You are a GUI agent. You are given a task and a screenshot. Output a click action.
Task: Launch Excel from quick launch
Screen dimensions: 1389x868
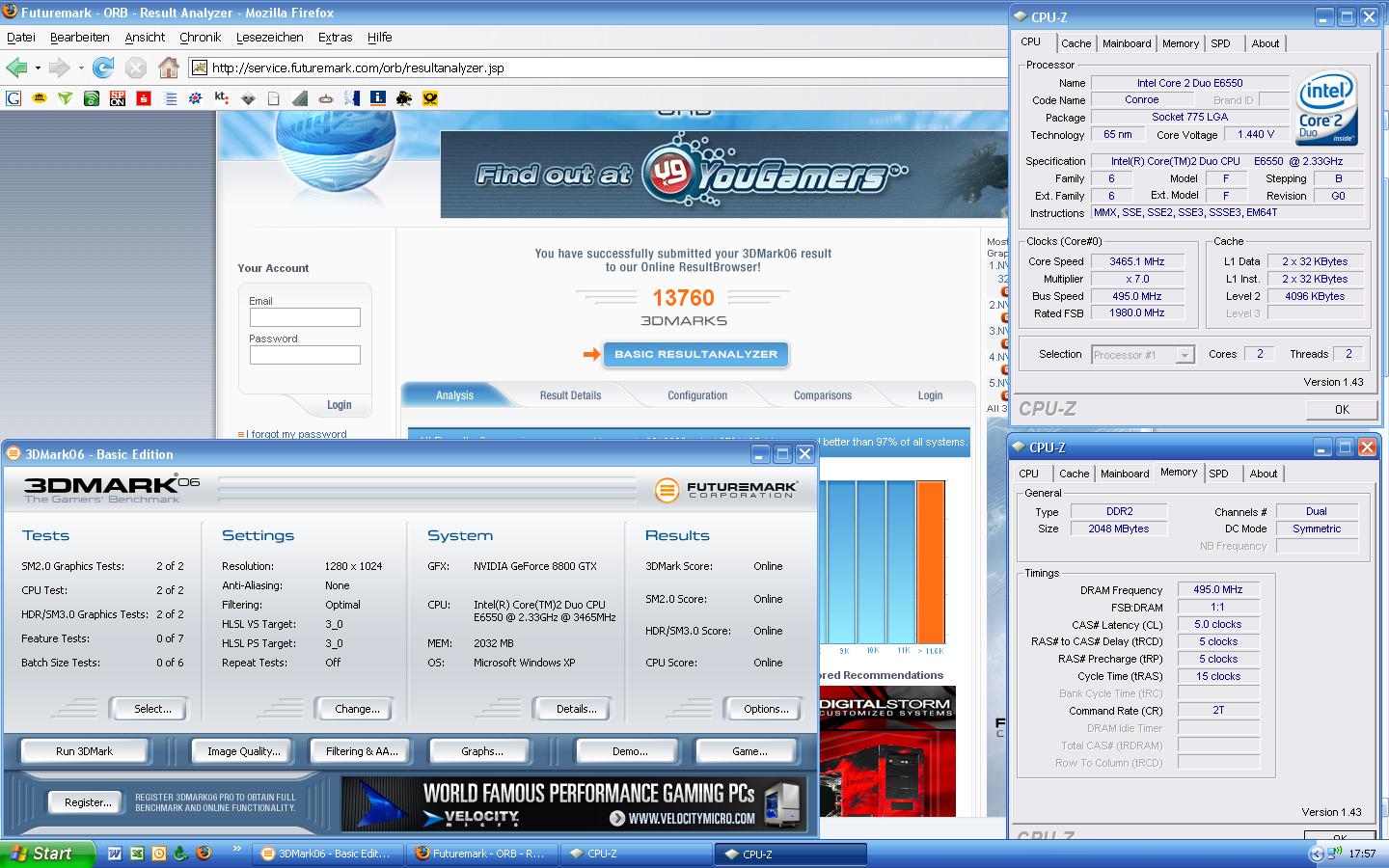click(x=137, y=854)
